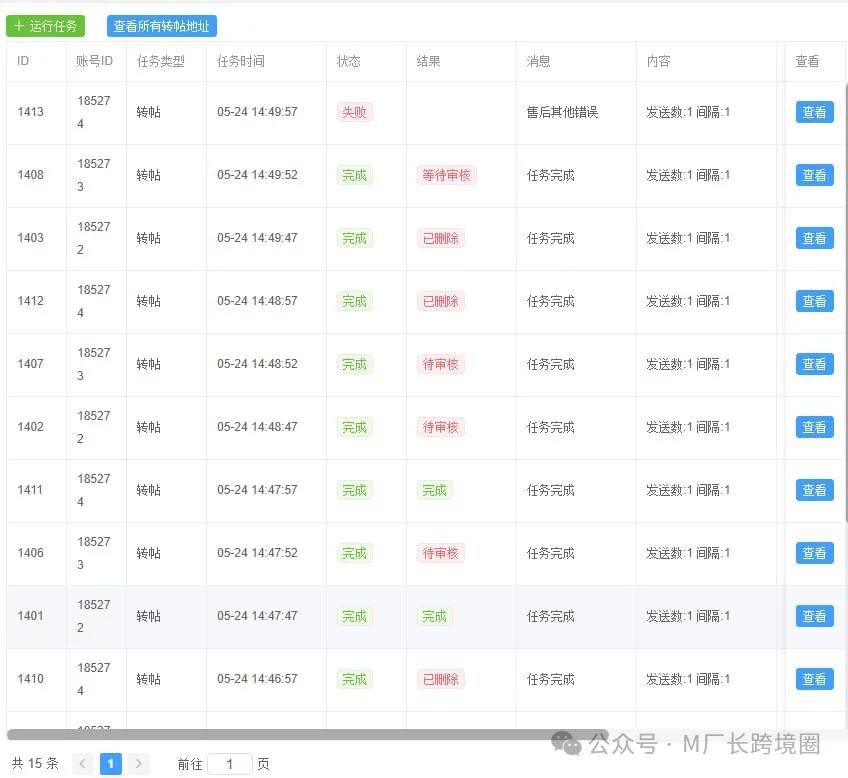The width and height of the screenshot is (848, 778).
Task: Click ID cell 1402
Action: (30, 427)
